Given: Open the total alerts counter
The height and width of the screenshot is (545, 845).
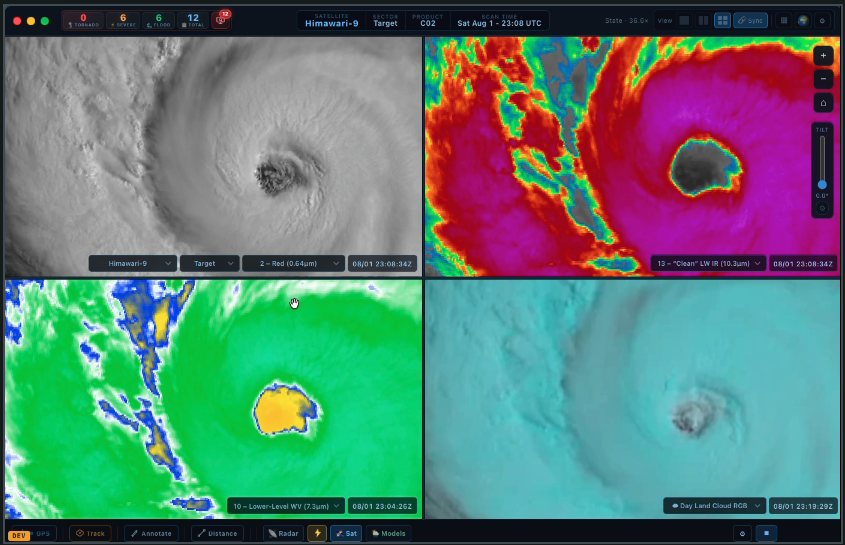Looking at the screenshot, I should tap(193, 20).
